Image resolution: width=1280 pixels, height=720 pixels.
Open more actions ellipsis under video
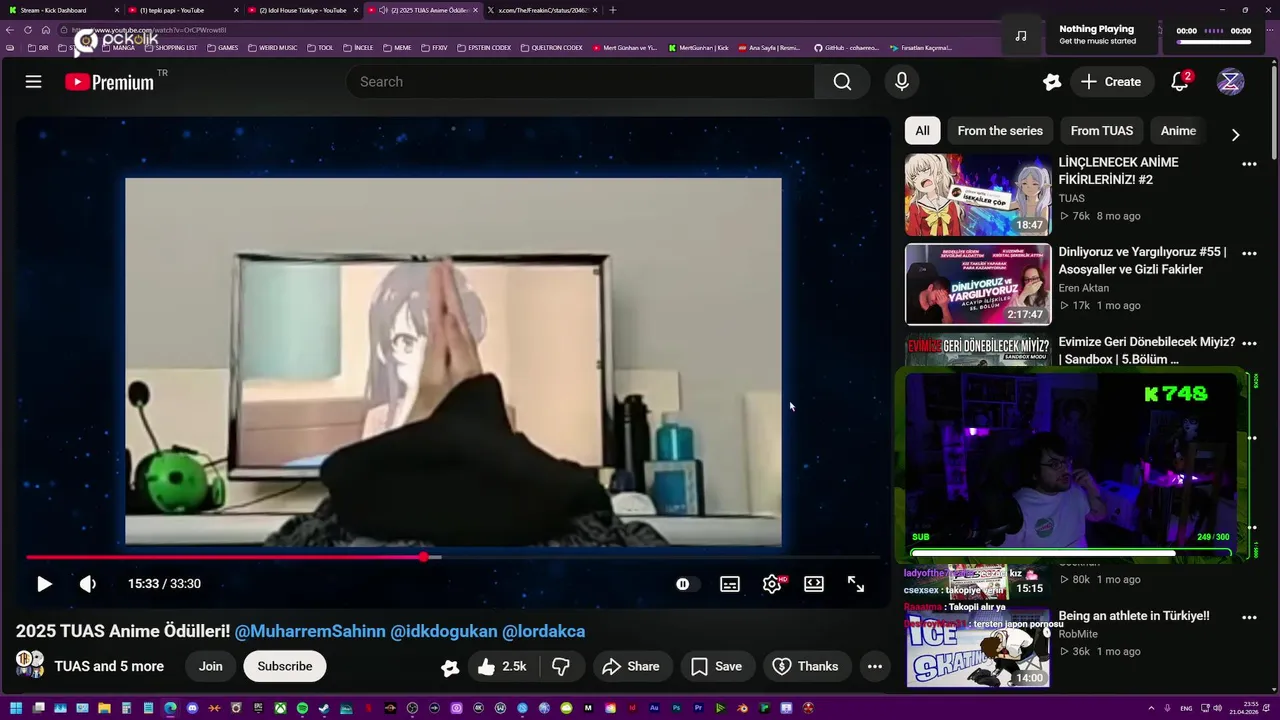click(875, 666)
